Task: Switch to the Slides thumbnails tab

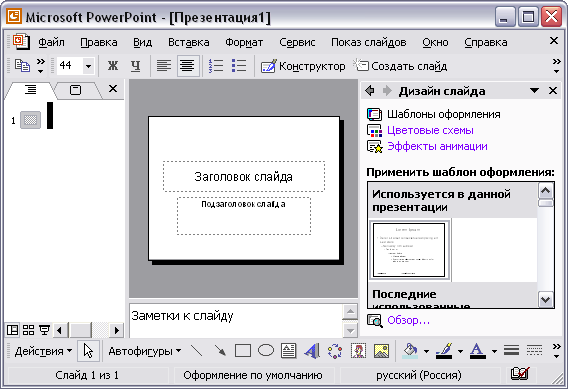Action: tap(75, 90)
